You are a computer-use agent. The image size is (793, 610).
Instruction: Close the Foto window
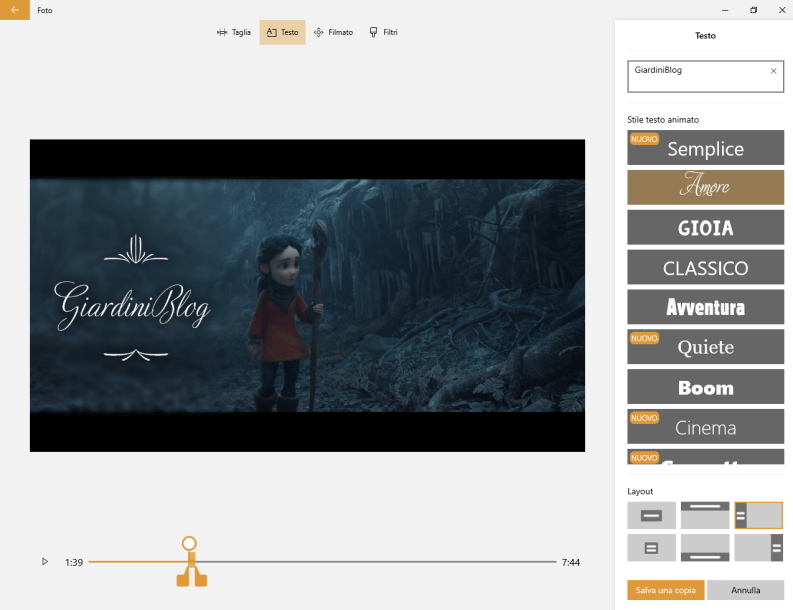[781, 10]
